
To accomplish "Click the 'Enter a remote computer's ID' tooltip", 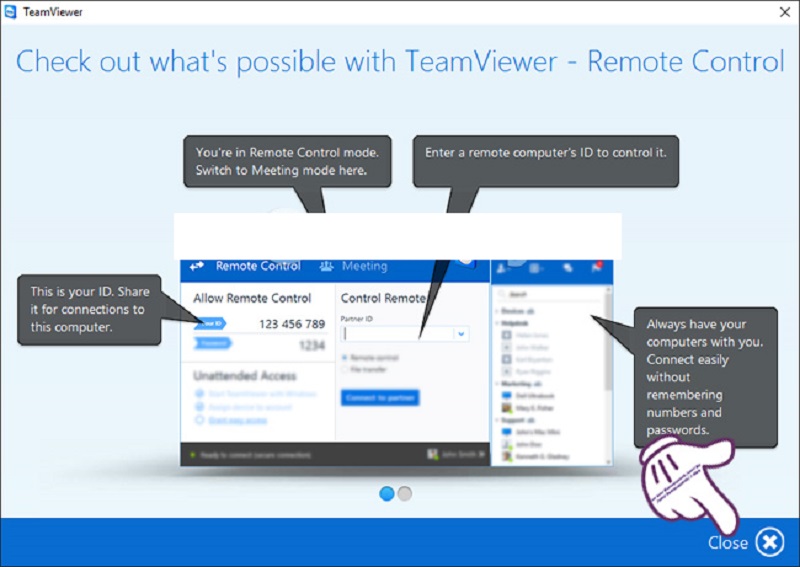I will (x=546, y=161).
